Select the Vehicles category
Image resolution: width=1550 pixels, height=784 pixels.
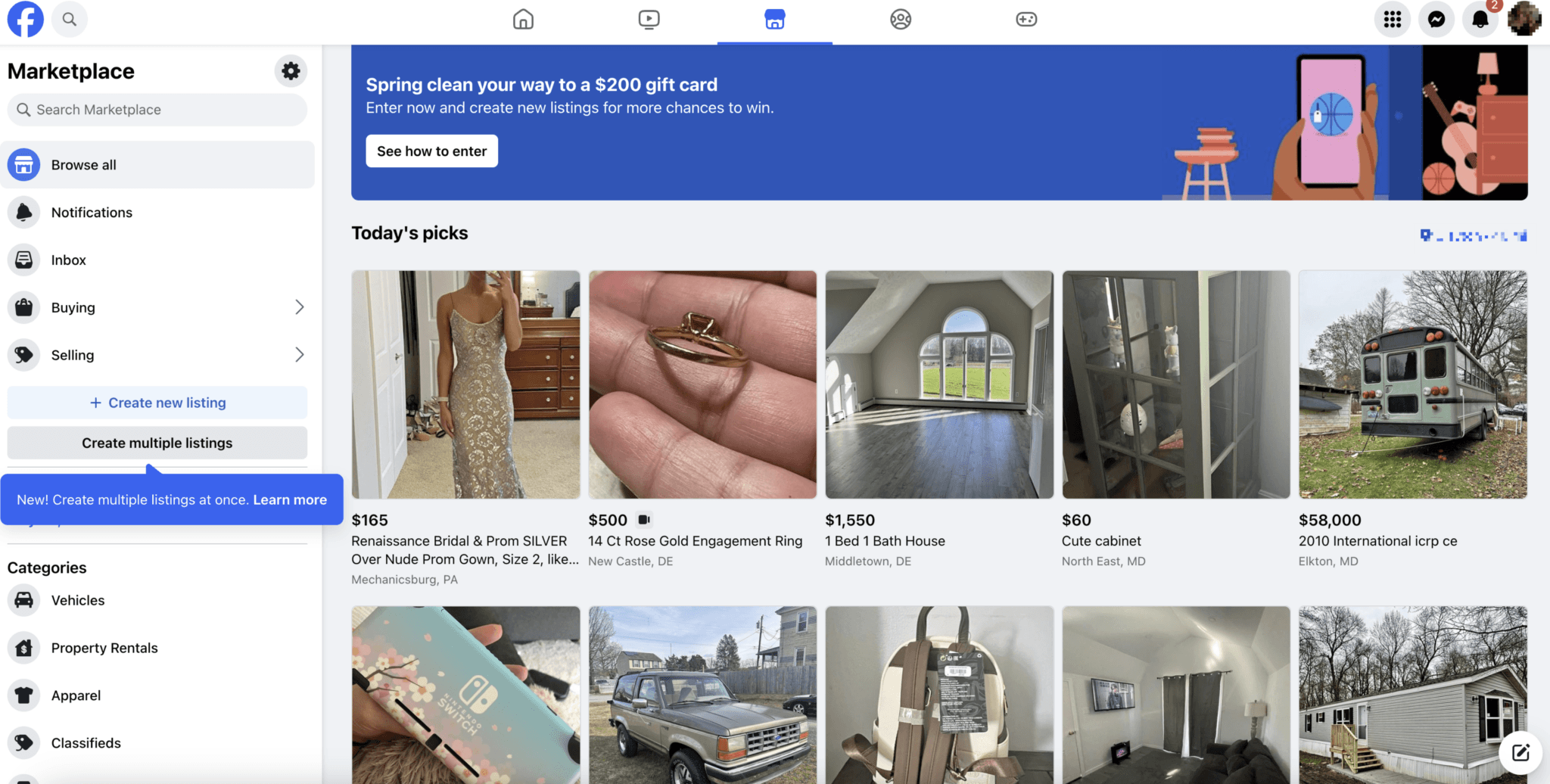(77, 600)
